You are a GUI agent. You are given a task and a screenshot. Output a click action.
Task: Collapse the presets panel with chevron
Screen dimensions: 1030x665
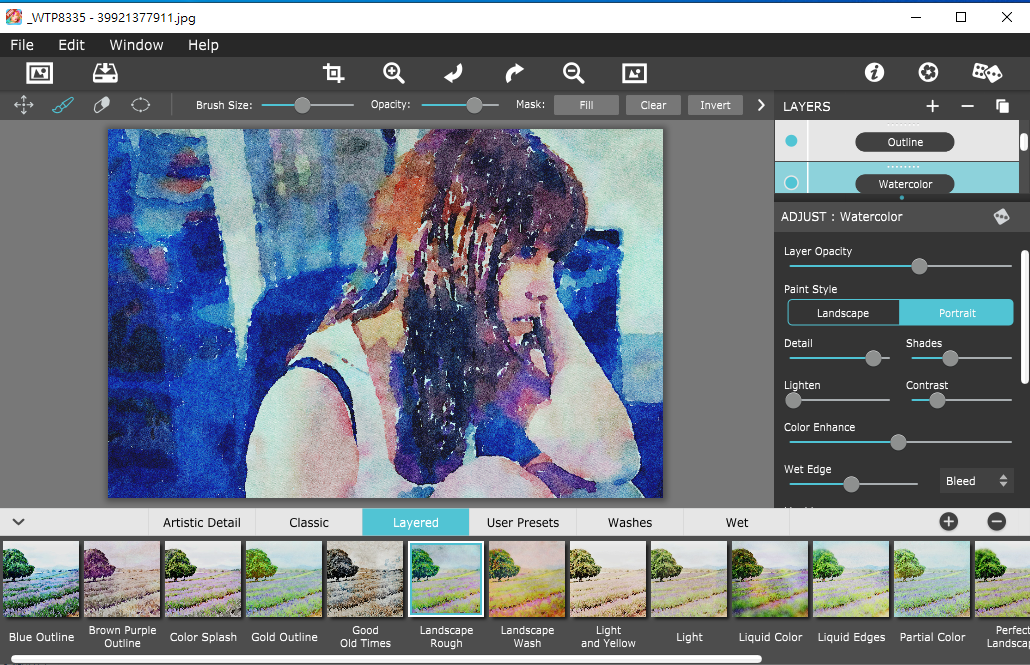18,521
